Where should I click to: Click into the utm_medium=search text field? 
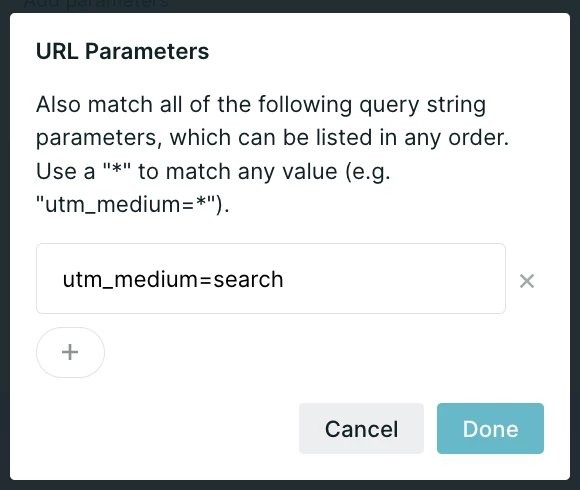coord(271,278)
